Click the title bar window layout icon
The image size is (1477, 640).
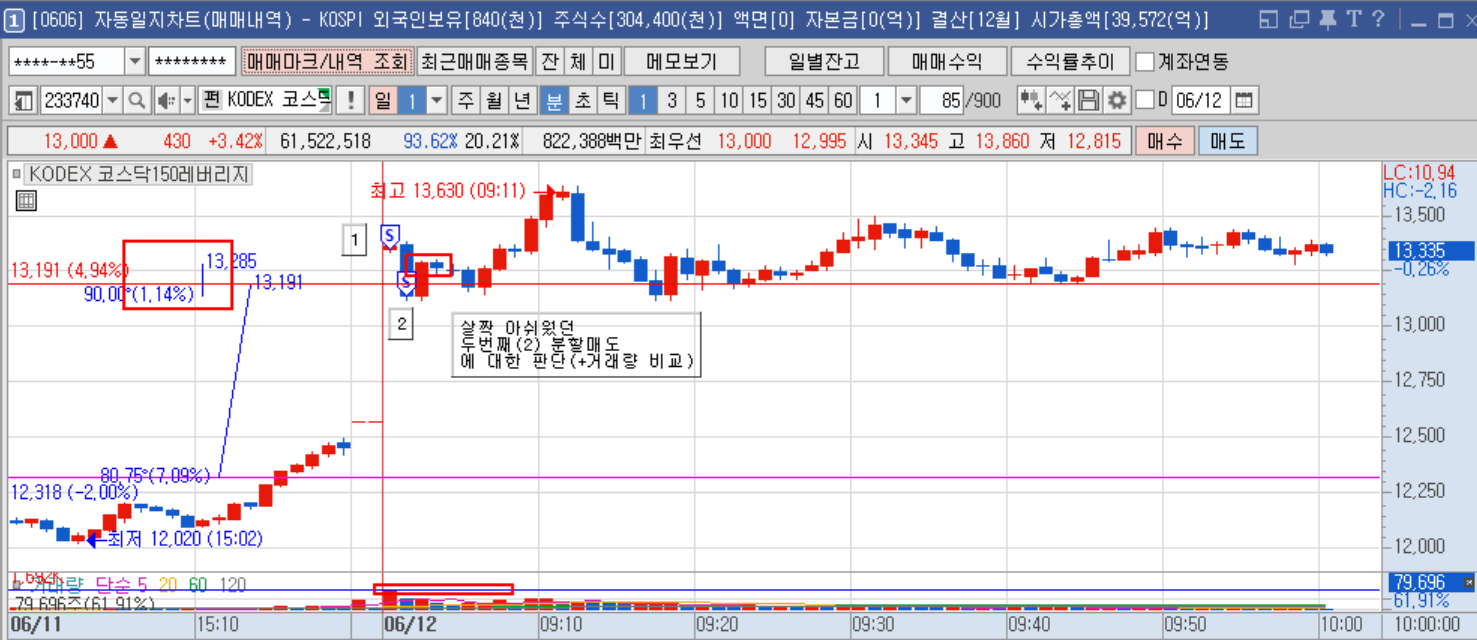pyautogui.click(x=1269, y=19)
